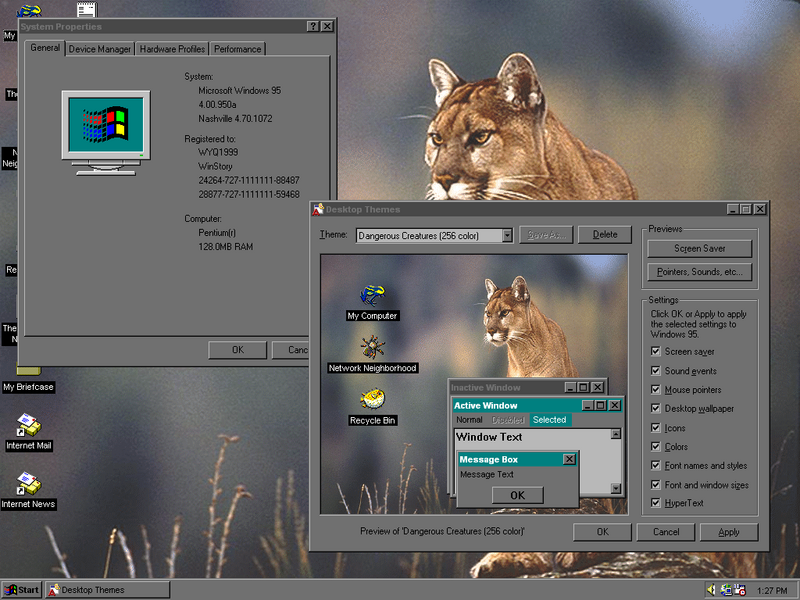The height and width of the screenshot is (600, 800).
Task: Open the Performance tab
Action: coord(238,49)
